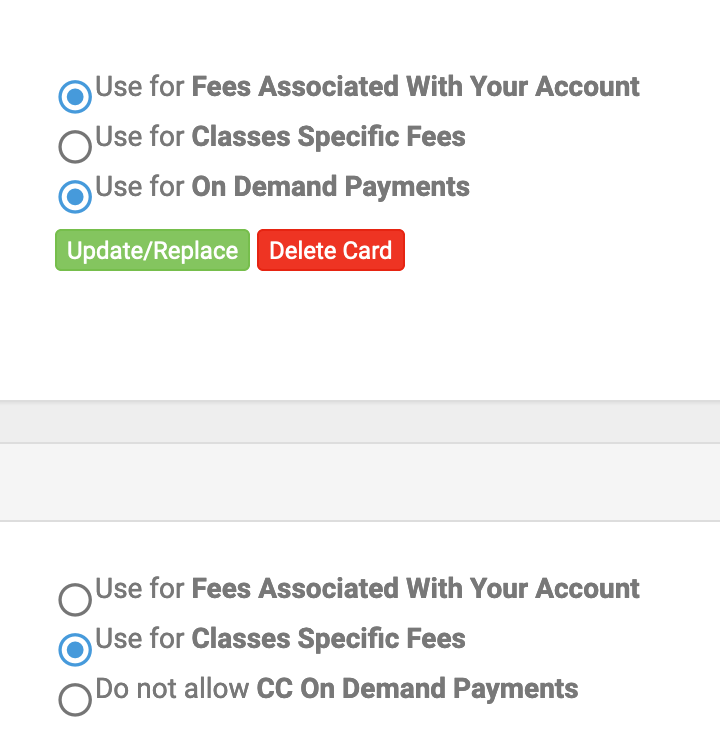This screenshot has width=720, height=747.
Task: Click the light gray header strip above bottom card
Action: pyautogui.click(x=360, y=482)
